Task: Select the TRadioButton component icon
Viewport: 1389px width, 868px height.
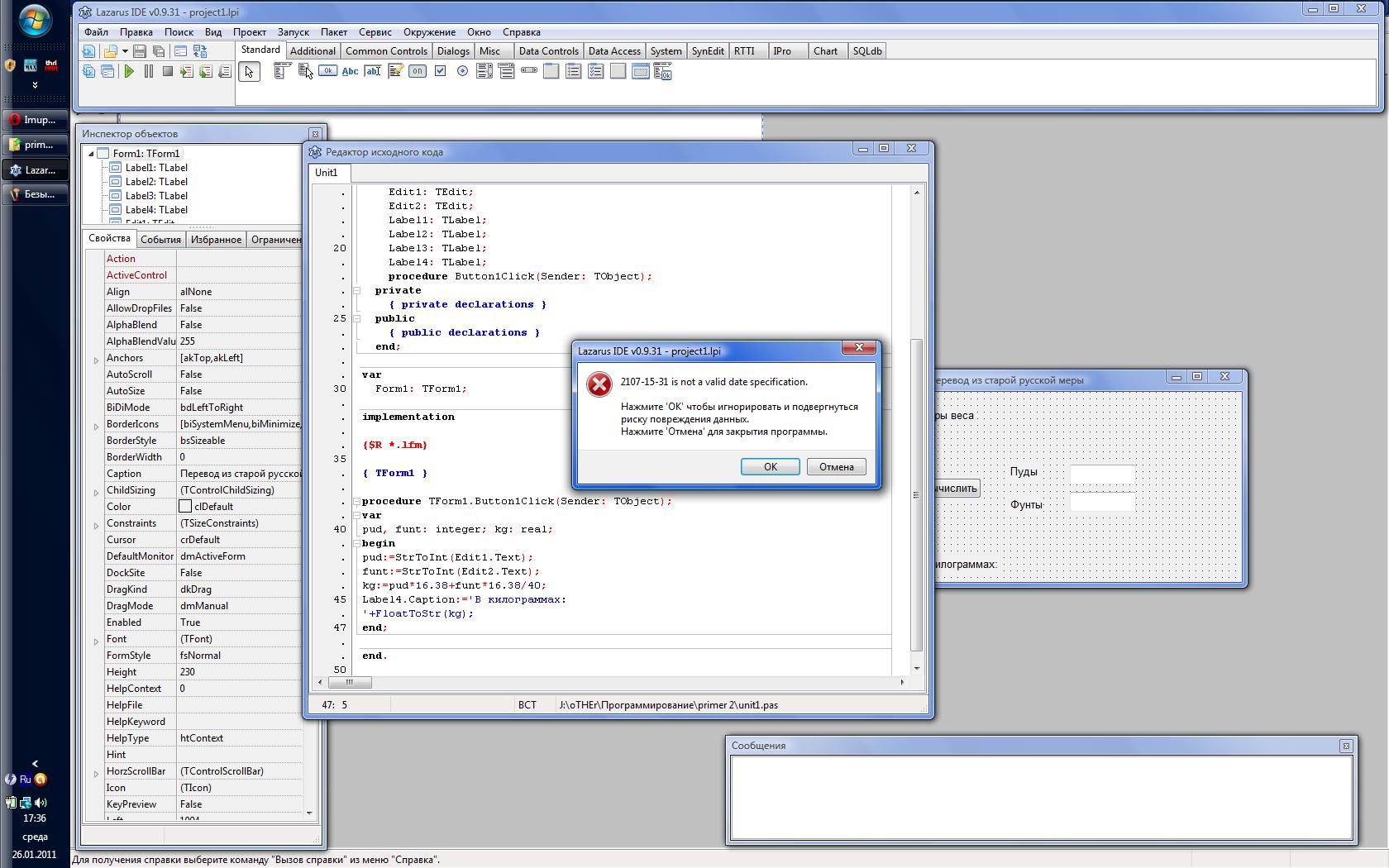Action: [x=462, y=71]
